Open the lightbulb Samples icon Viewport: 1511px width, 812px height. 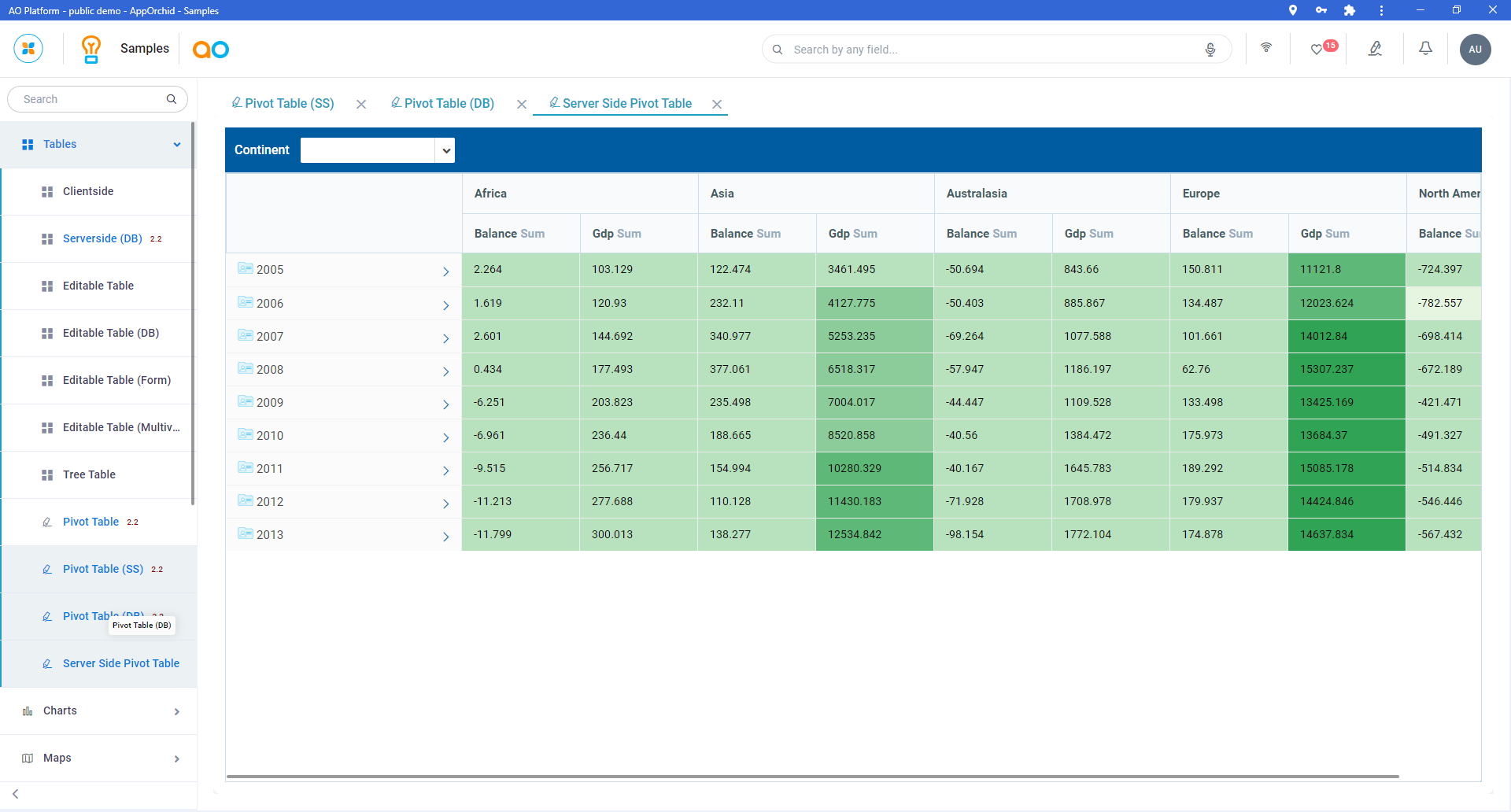point(91,49)
